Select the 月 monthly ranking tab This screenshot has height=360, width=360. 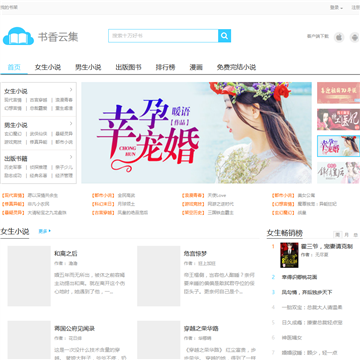pos(347,235)
